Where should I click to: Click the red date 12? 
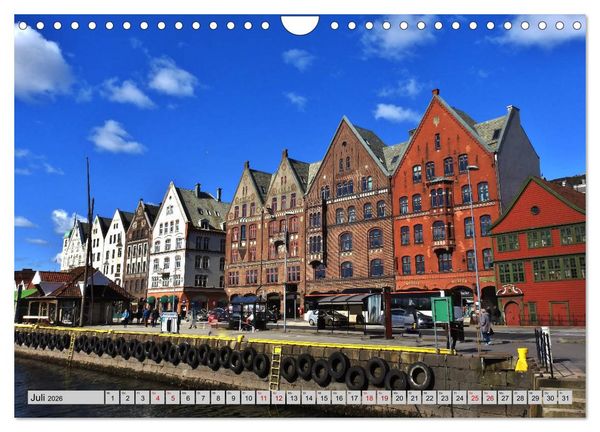(x=278, y=398)
